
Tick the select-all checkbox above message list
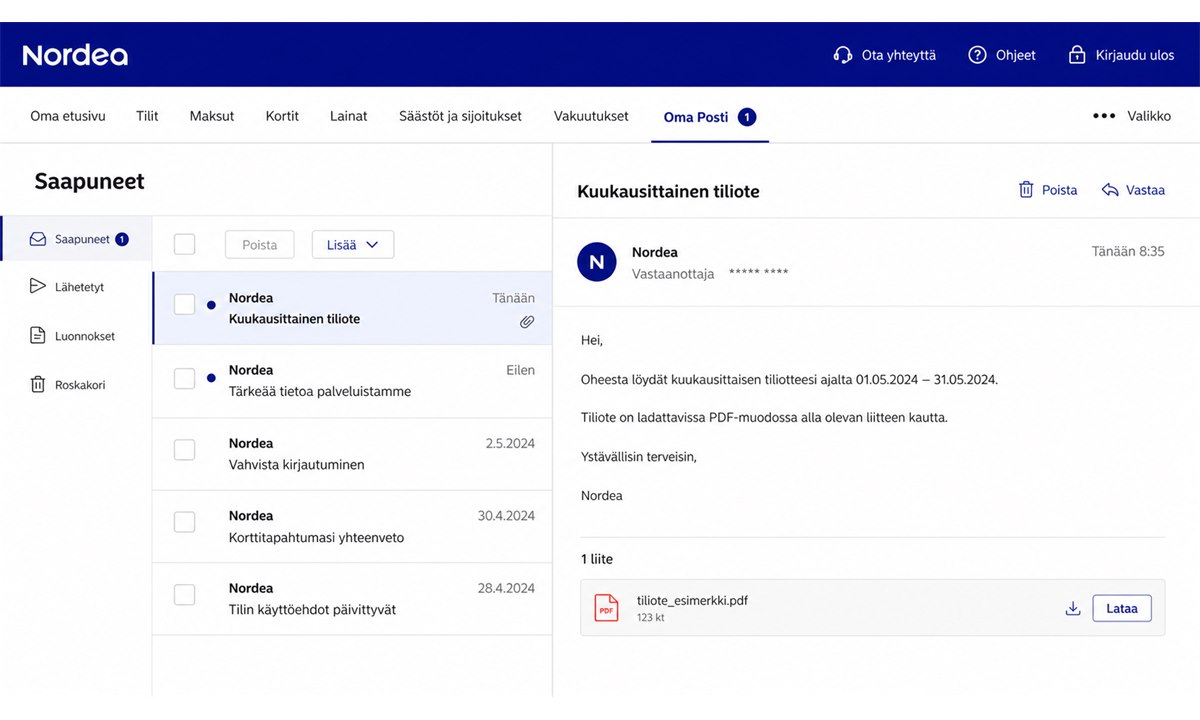tap(184, 244)
